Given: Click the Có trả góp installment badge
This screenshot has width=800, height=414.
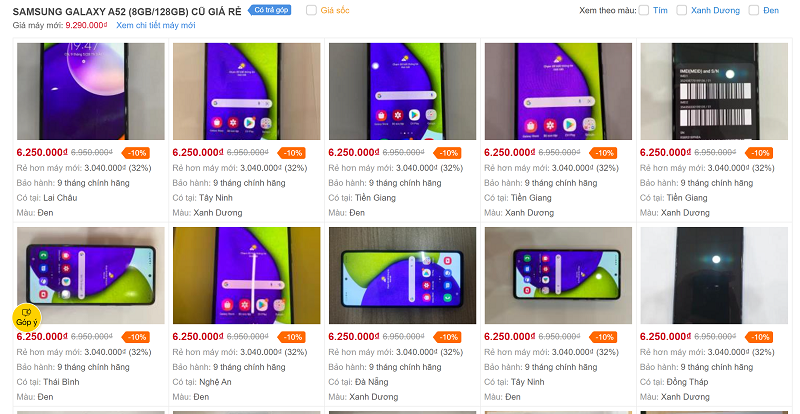Looking at the screenshot, I should click(x=269, y=10).
